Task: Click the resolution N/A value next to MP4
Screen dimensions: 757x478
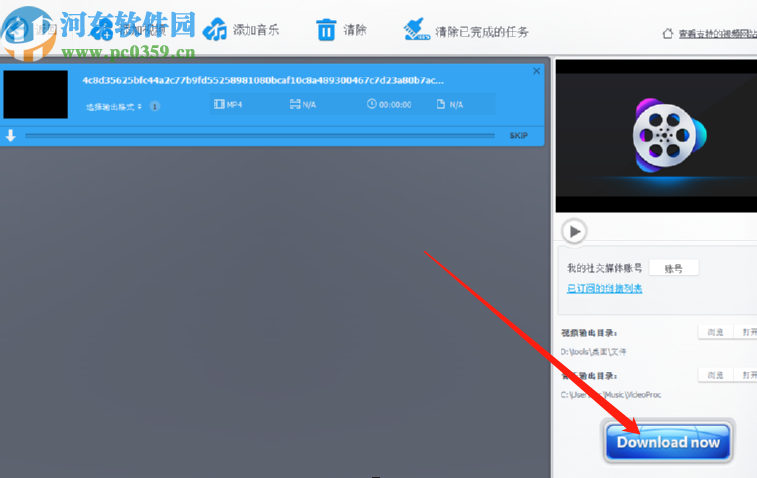Action: (303, 104)
